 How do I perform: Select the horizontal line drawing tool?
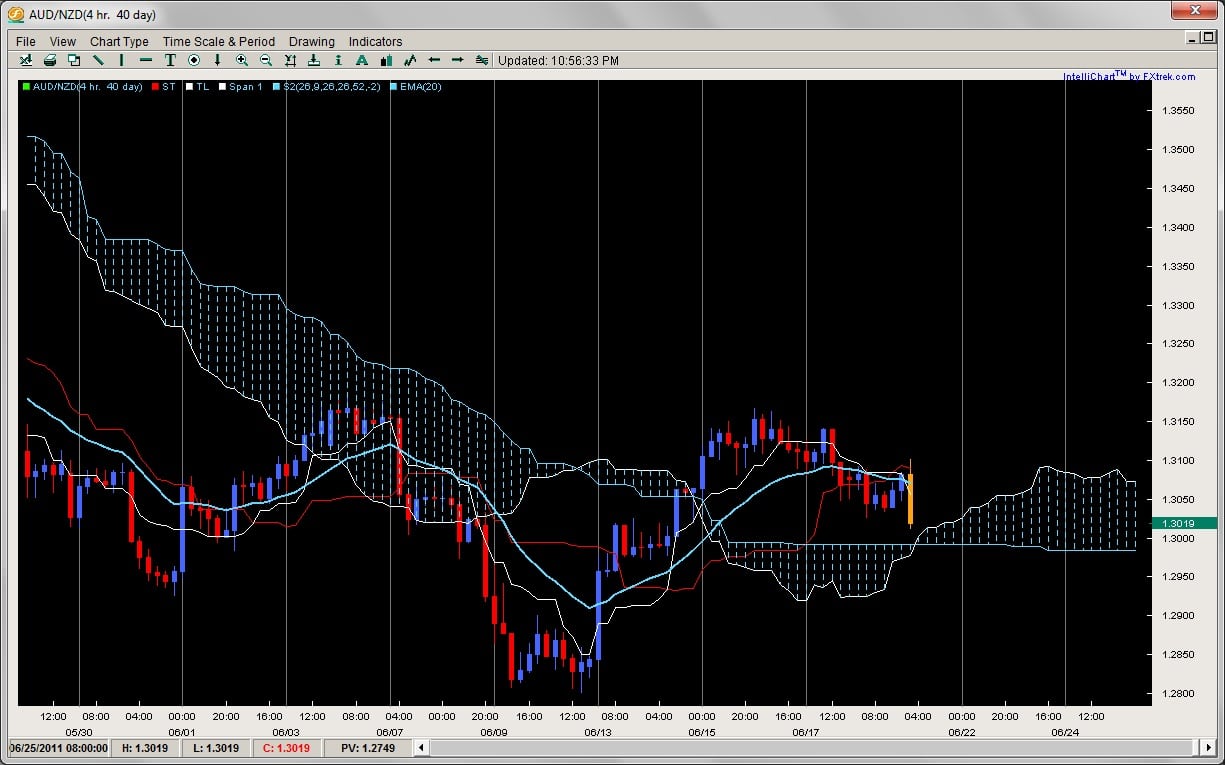[146, 60]
